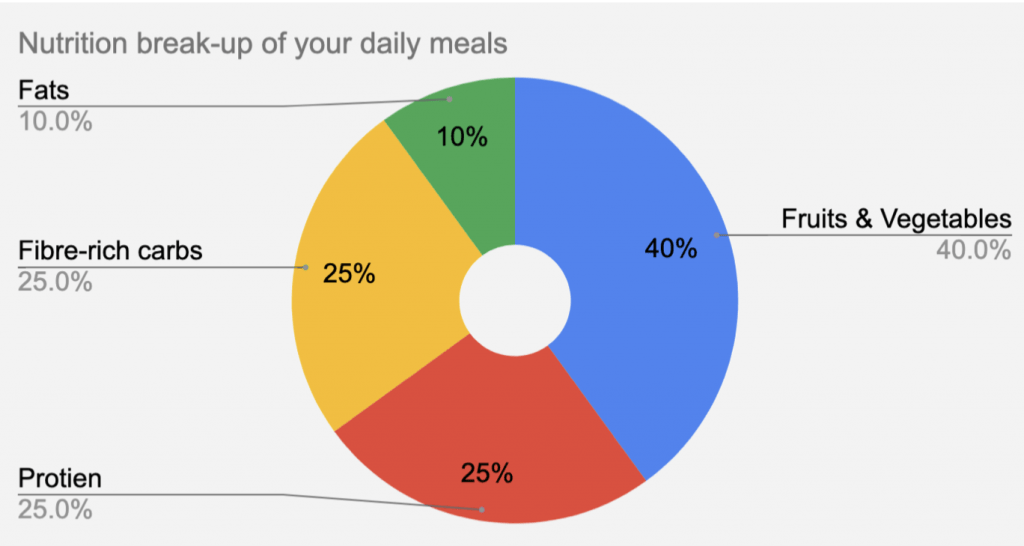Click the 40% data label inside blue slice
Screen dimensions: 1024x546
click(670, 250)
